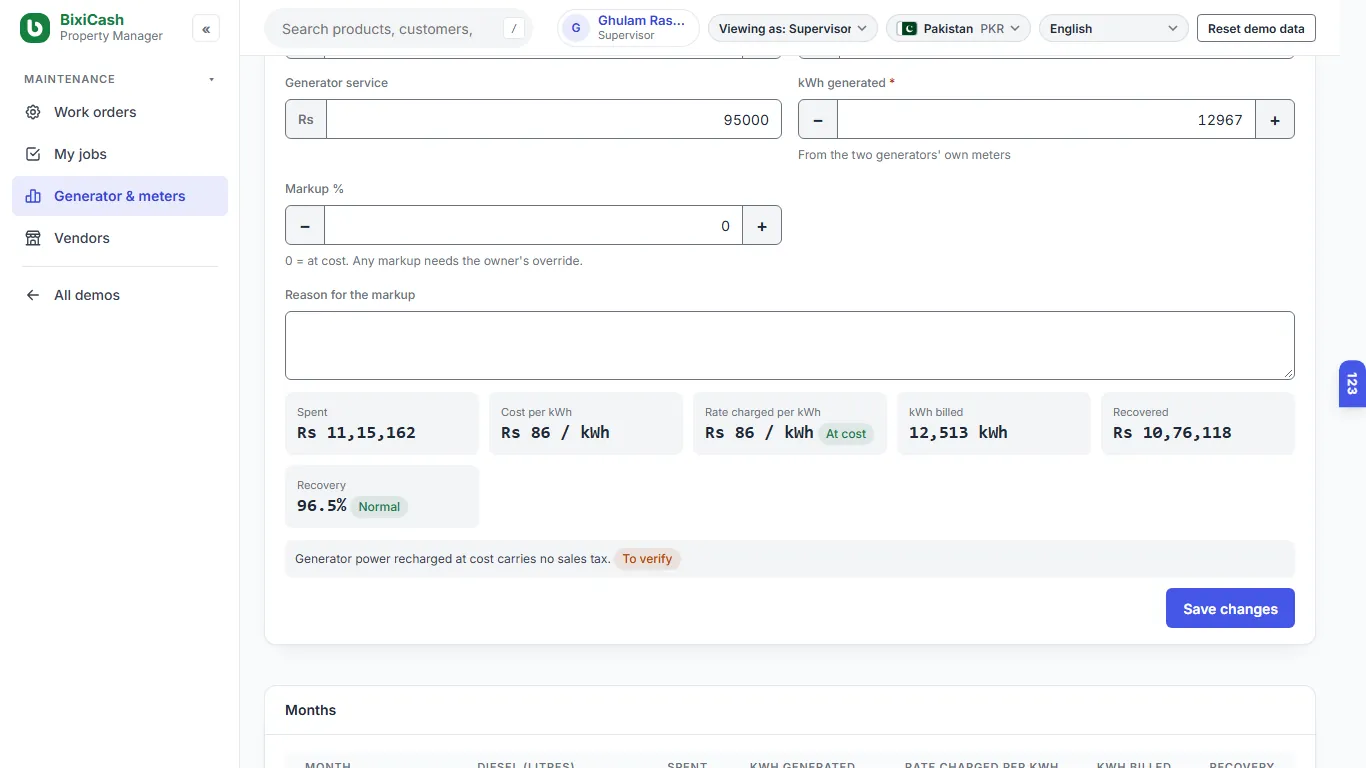Screen dimensions: 1366x768
Task: Click the BixiCash logo icon
Action: pyautogui.click(x=35, y=28)
